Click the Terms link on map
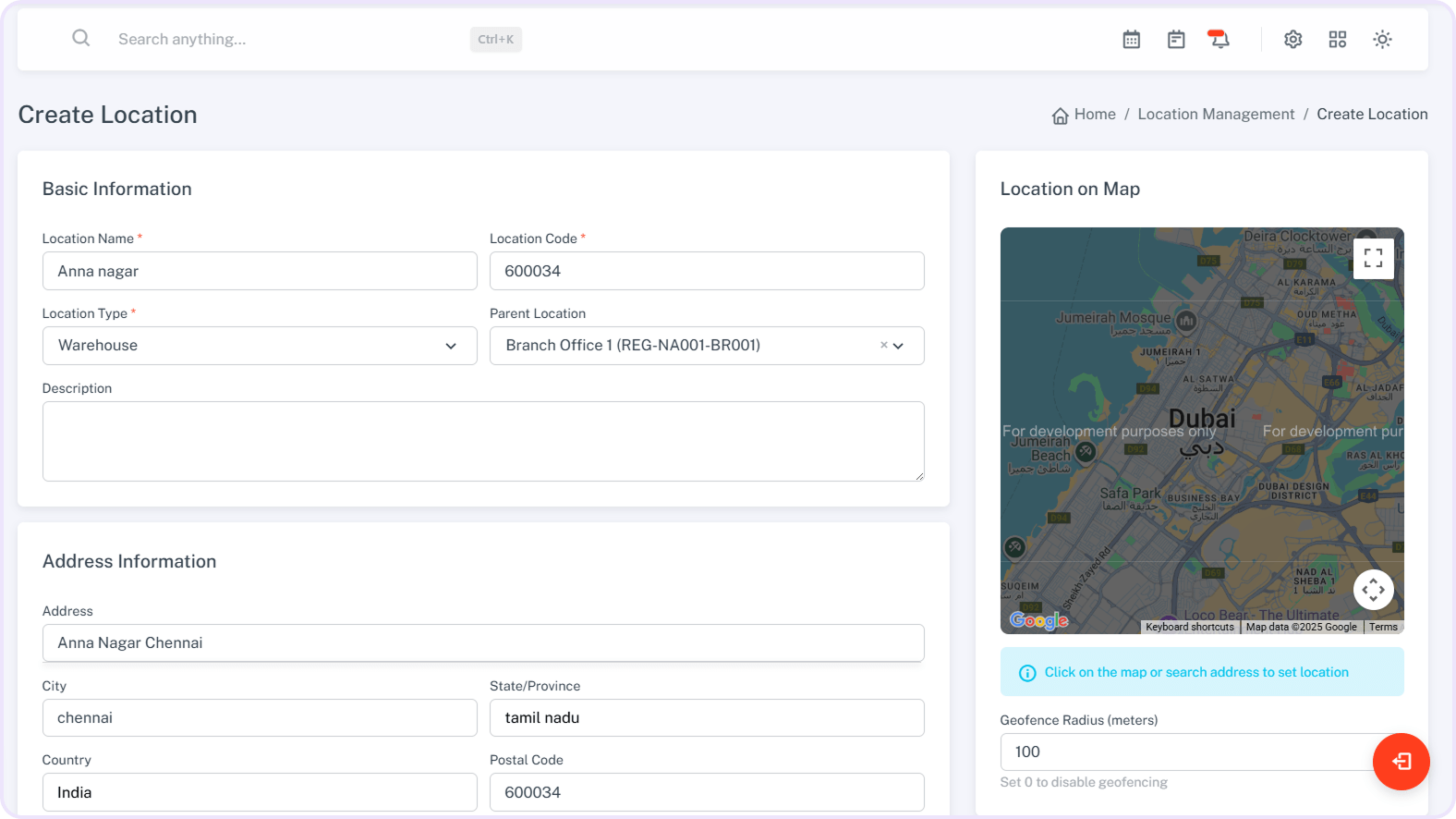 [1383, 627]
